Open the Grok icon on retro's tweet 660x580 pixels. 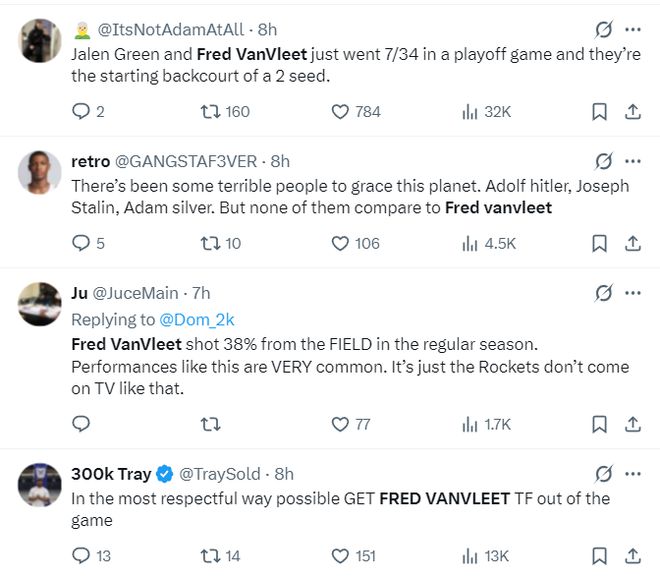pos(603,161)
